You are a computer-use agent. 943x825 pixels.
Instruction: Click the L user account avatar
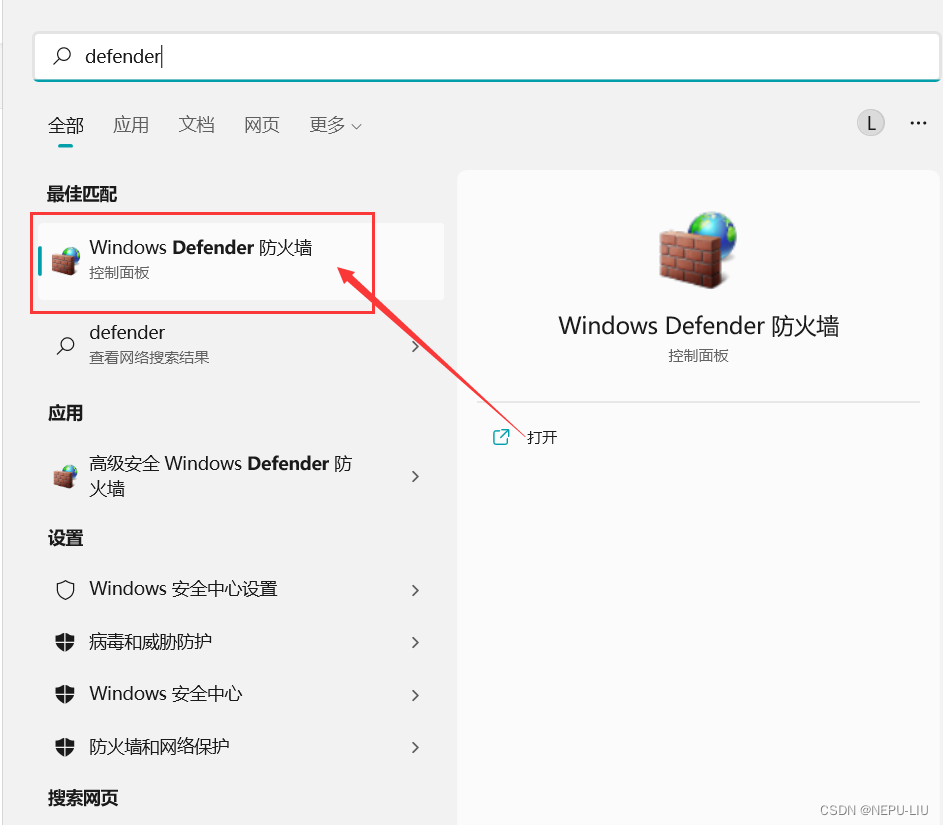[x=870, y=123]
